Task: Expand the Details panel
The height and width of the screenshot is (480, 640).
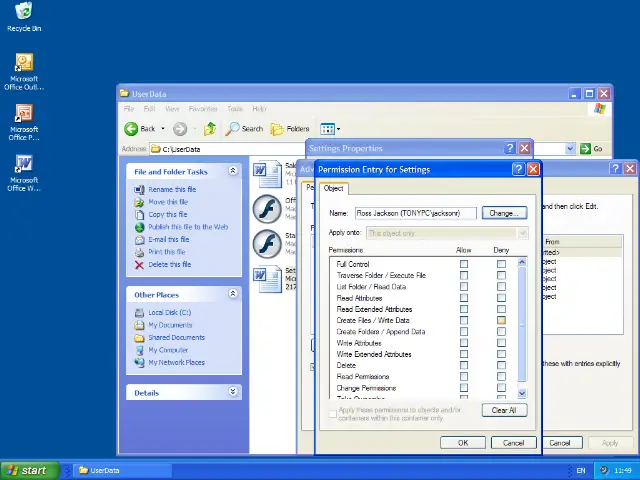Action: [x=233, y=392]
